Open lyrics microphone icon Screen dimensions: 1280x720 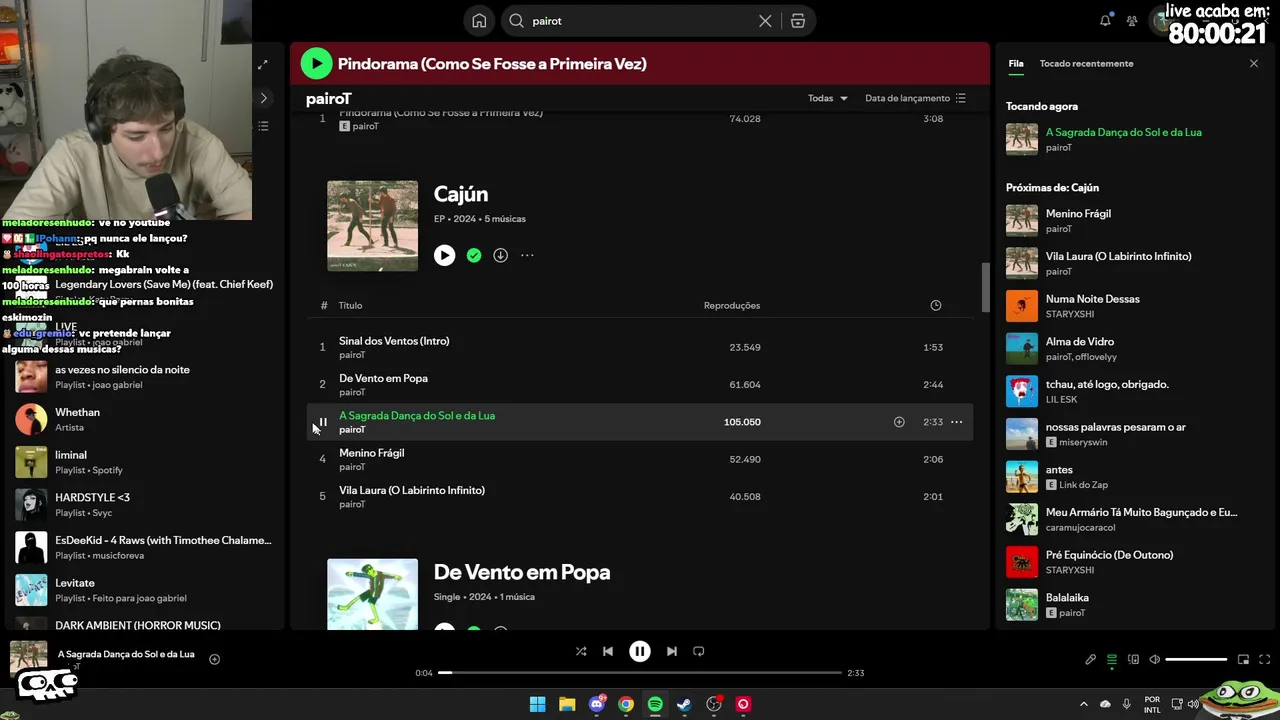pos(1091,659)
